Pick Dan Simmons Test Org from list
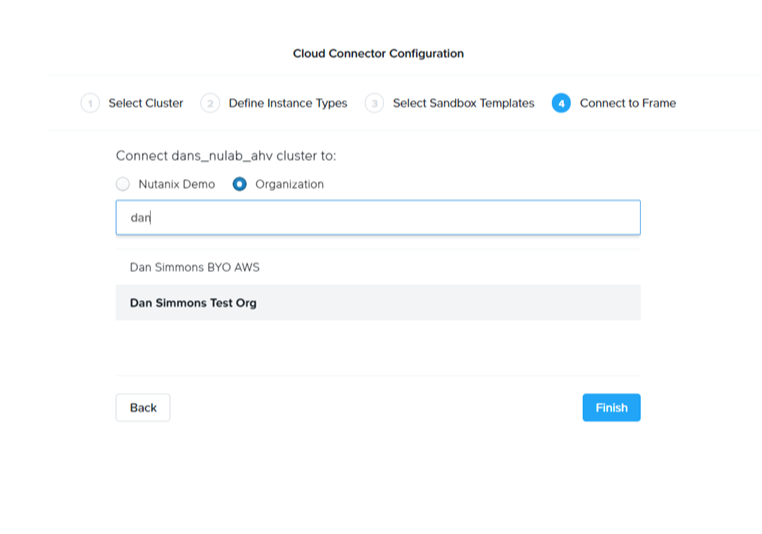Screen dimensions: 762x534 pyautogui.click(x=193, y=302)
